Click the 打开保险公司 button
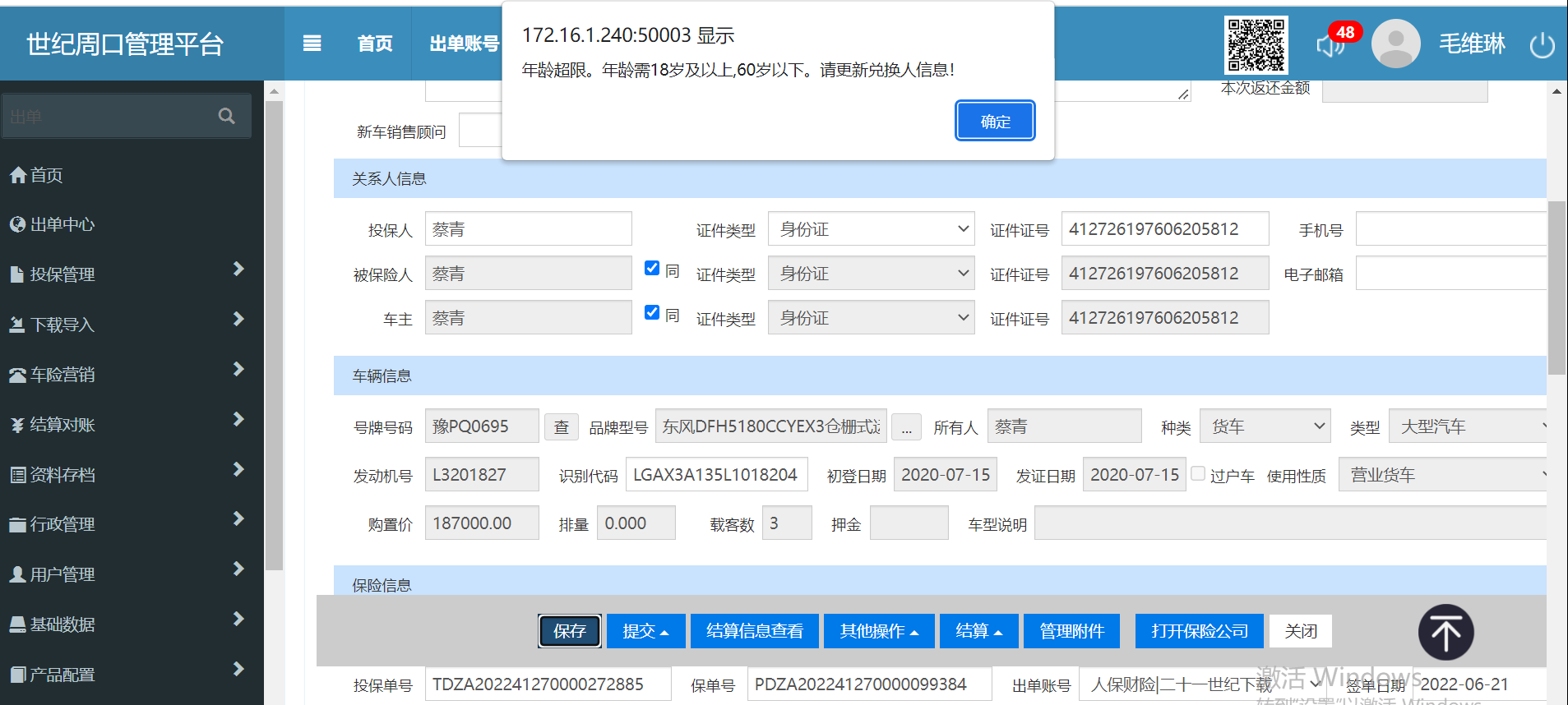This screenshot has height=705, width=1568. coord(1200,631)
